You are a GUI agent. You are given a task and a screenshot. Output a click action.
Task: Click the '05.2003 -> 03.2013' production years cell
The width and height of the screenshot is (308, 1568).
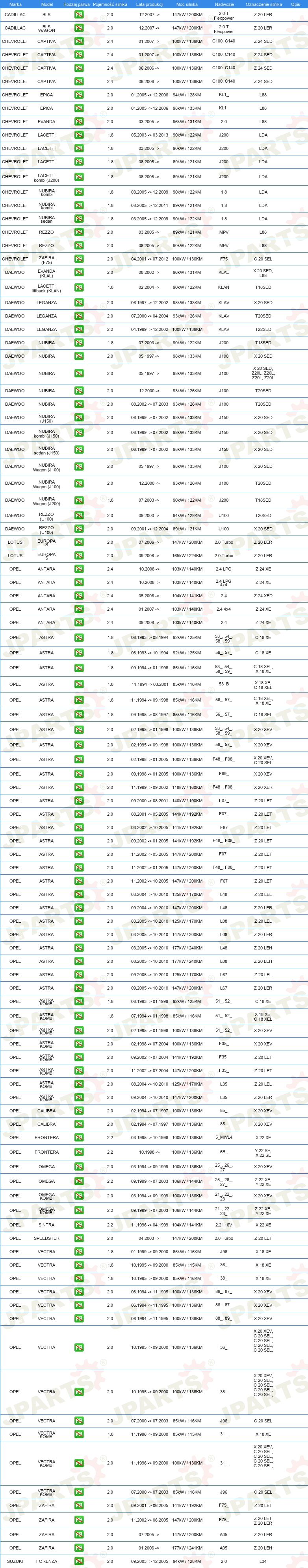point(150,135)
